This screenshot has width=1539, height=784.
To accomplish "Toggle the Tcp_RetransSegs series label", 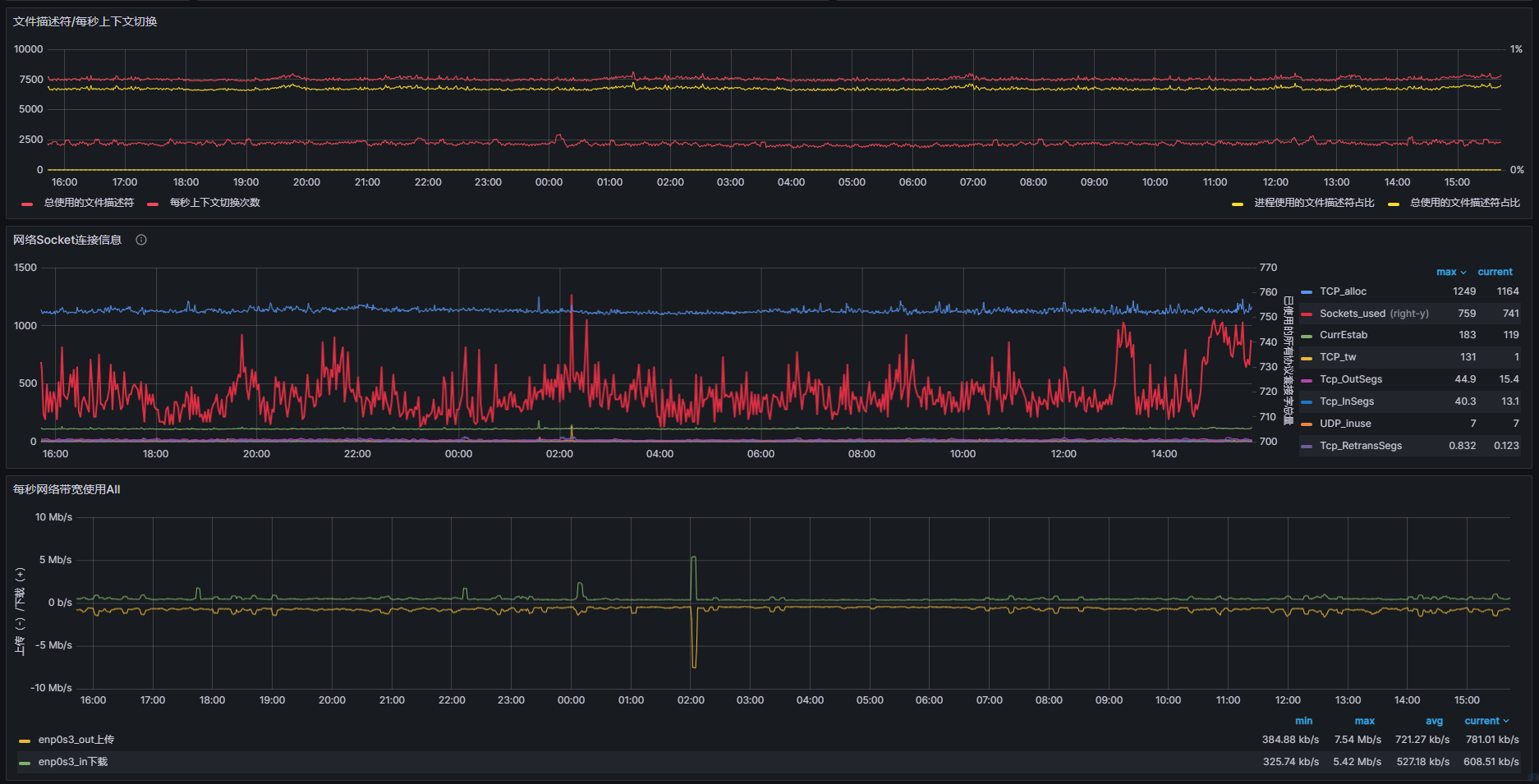I will click(1361, 446).
